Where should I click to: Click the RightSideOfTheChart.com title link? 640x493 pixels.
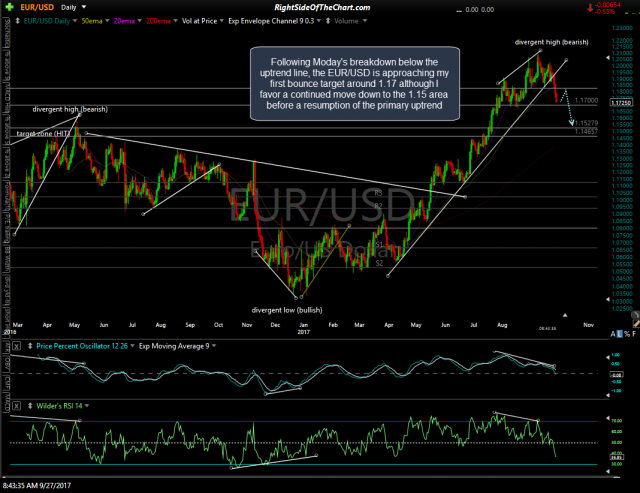(322, 7)
